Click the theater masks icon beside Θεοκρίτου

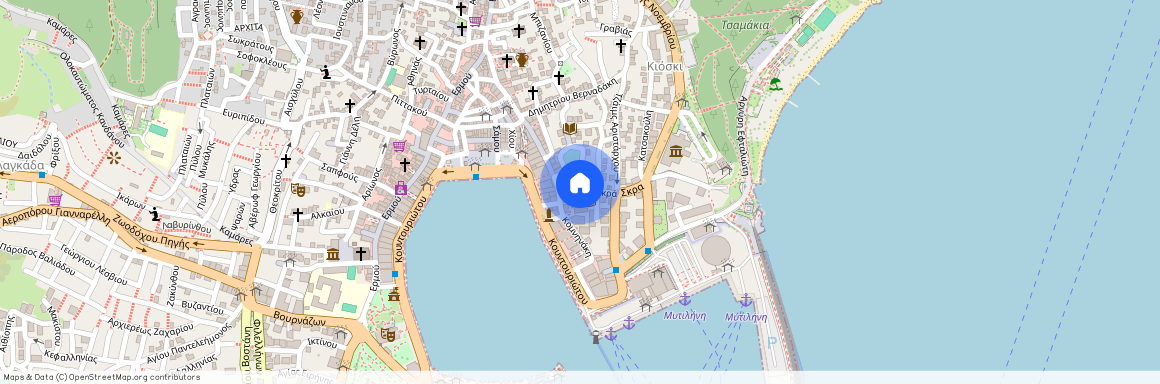click(298, 190)
